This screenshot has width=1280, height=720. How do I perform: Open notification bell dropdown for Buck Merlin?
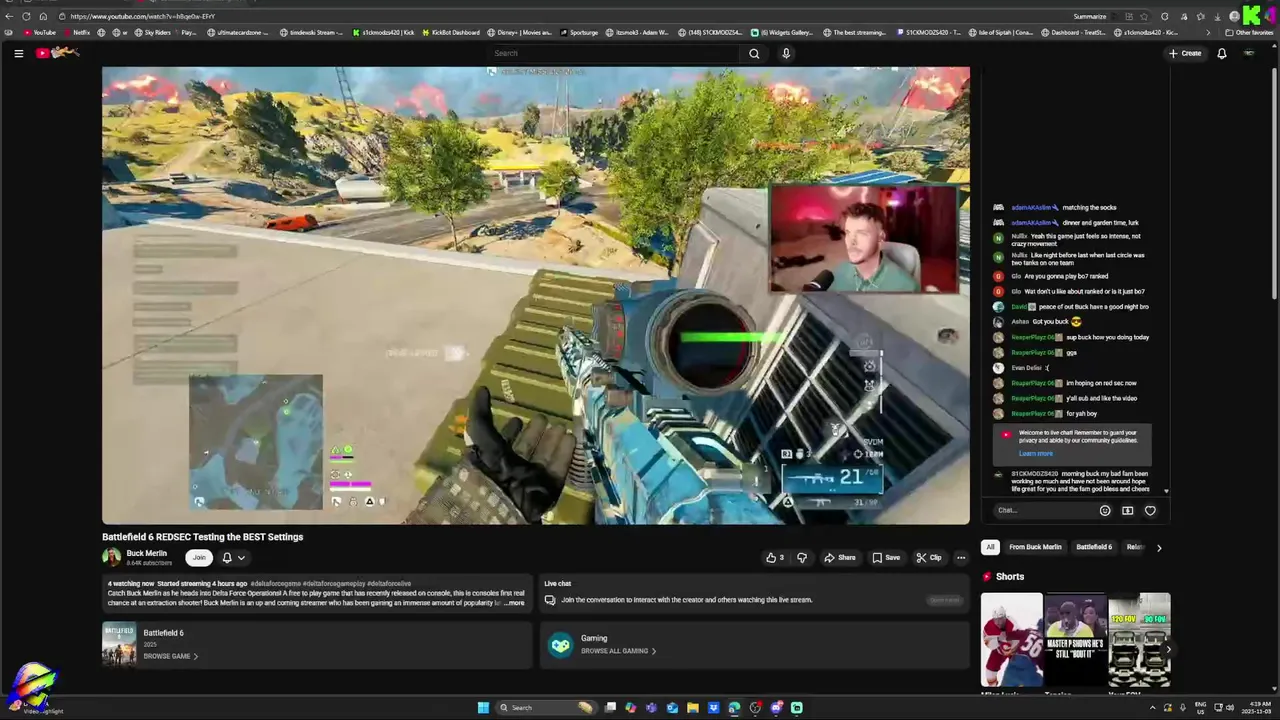coord(233,557)
